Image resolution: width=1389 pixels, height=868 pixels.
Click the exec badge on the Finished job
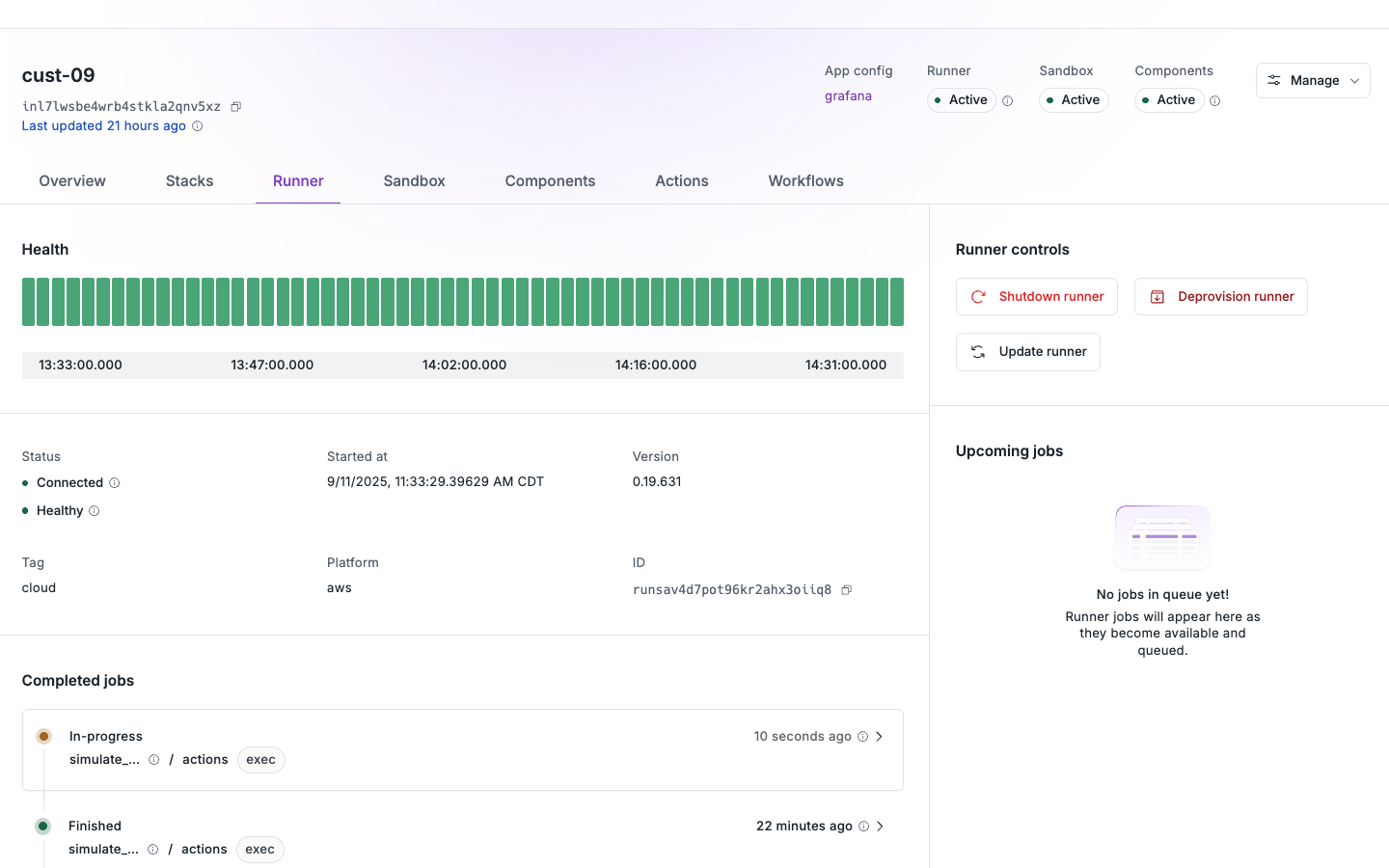259,849
